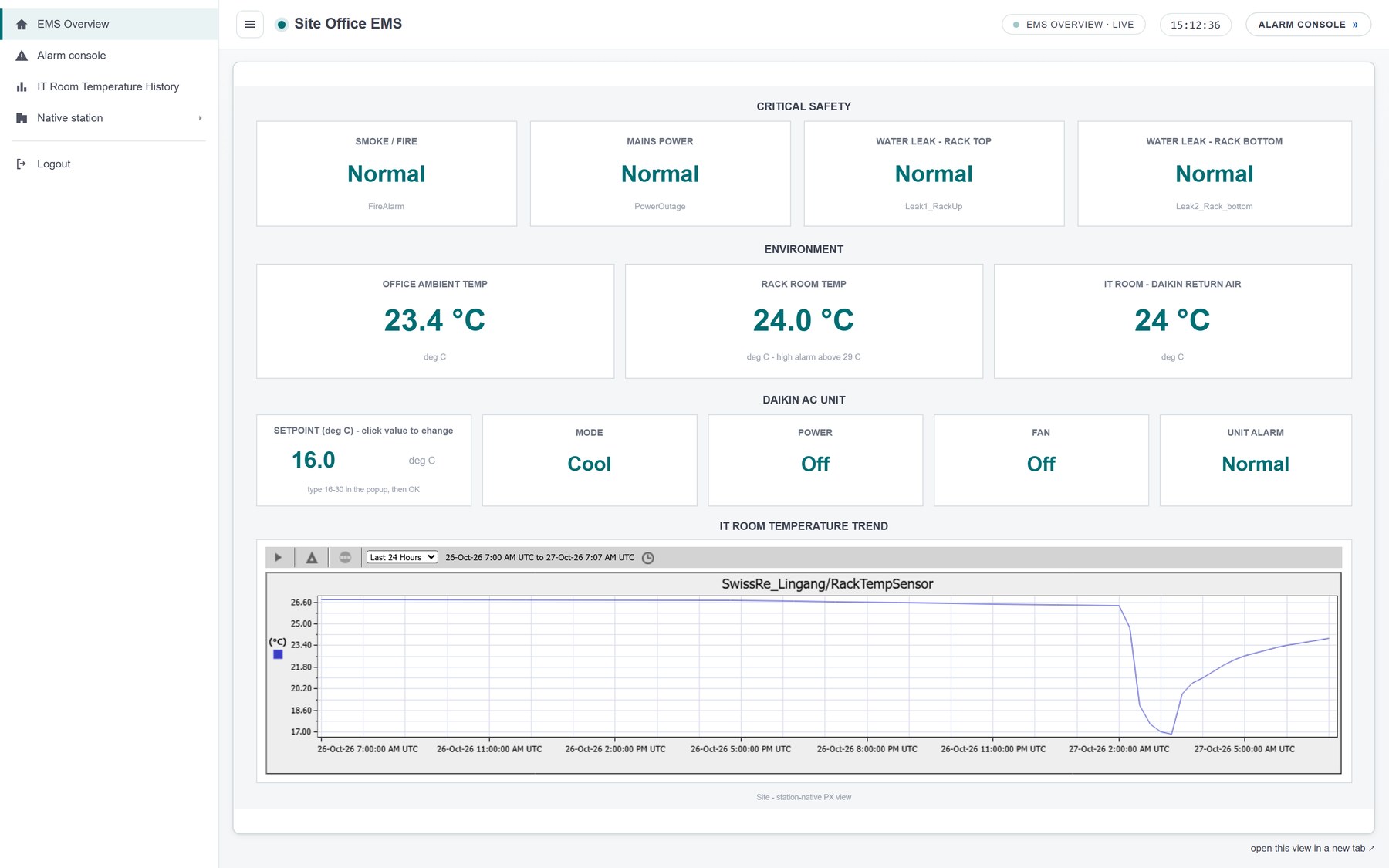Click the EMS Overview Live status pill

pos(1073,25)
